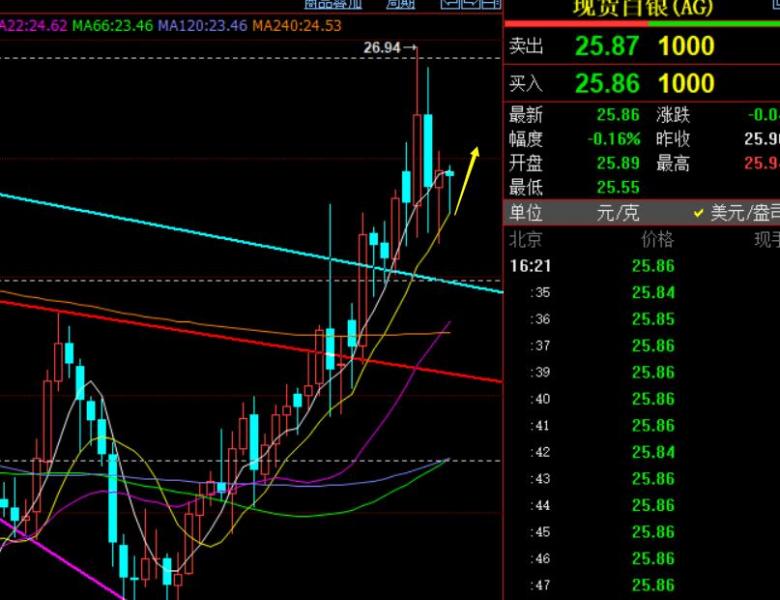Select the :37 tick row
The width and height of the screenshot is (780, 600).
[x=642, y=346]
